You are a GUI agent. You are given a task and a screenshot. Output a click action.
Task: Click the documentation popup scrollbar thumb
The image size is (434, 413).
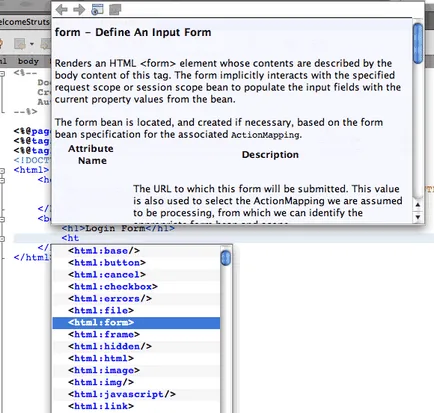[x=418, y=43]
